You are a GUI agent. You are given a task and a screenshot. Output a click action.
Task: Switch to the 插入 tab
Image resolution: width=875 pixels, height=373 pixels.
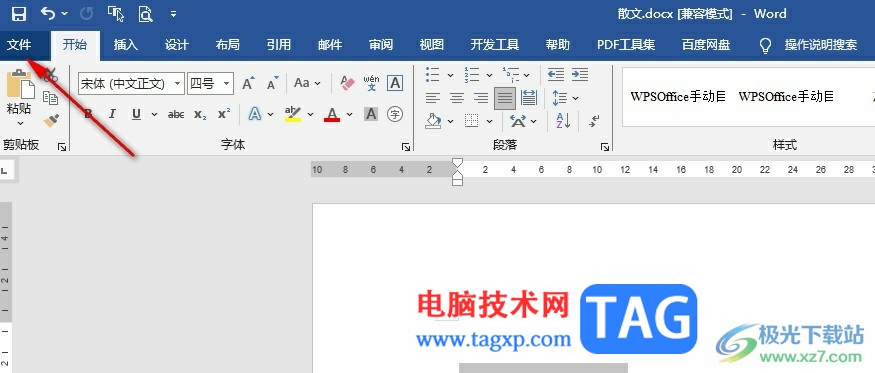126,45
